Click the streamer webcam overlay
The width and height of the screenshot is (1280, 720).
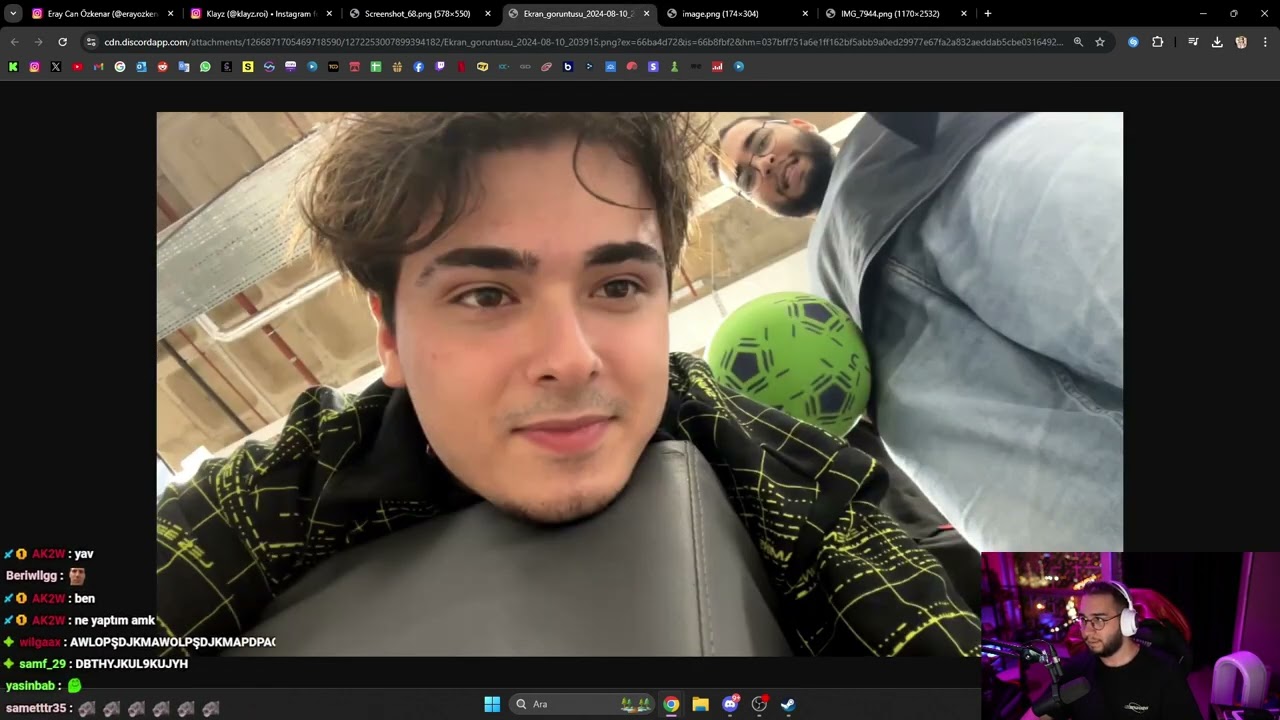point(1130,636)
